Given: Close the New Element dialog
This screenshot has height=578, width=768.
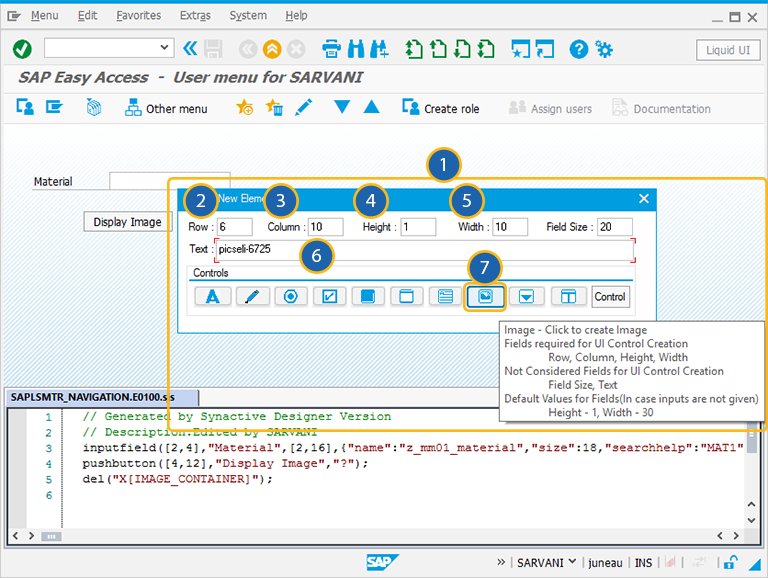Looking at the screenshot, I should coord(644,198).
